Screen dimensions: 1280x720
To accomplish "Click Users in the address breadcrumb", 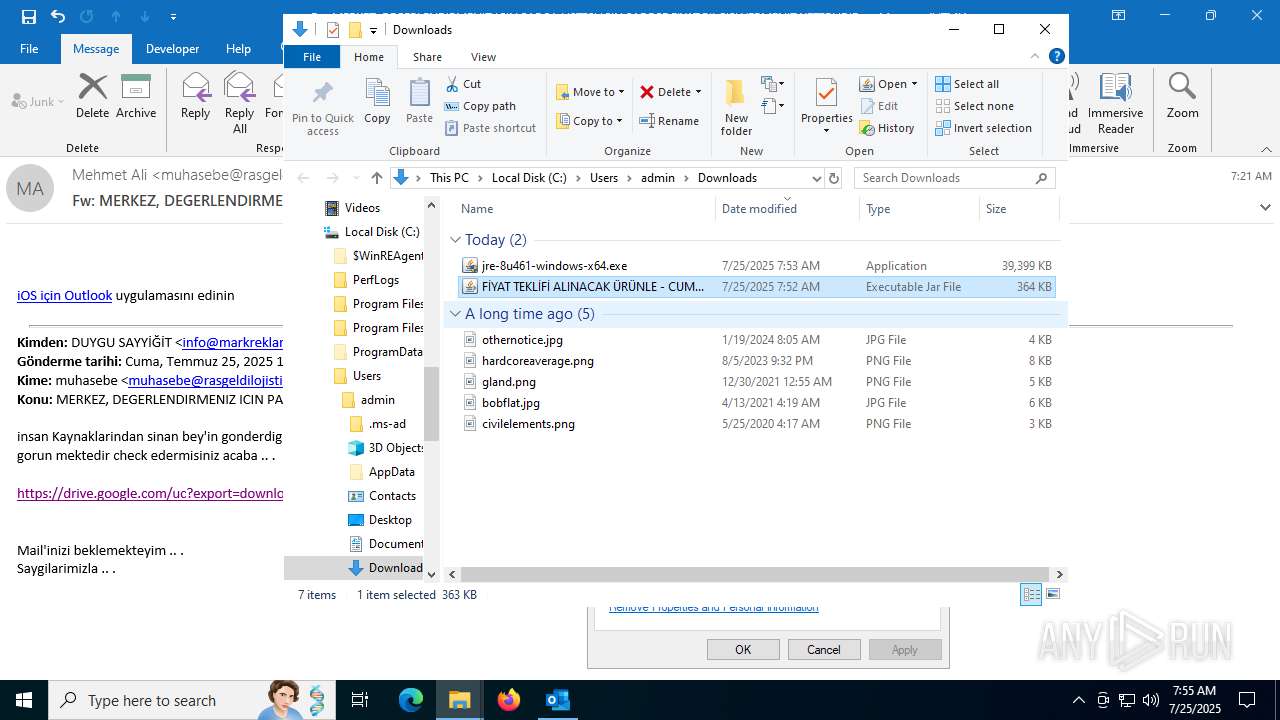I will pyautogui.click(x=604, y=178).
